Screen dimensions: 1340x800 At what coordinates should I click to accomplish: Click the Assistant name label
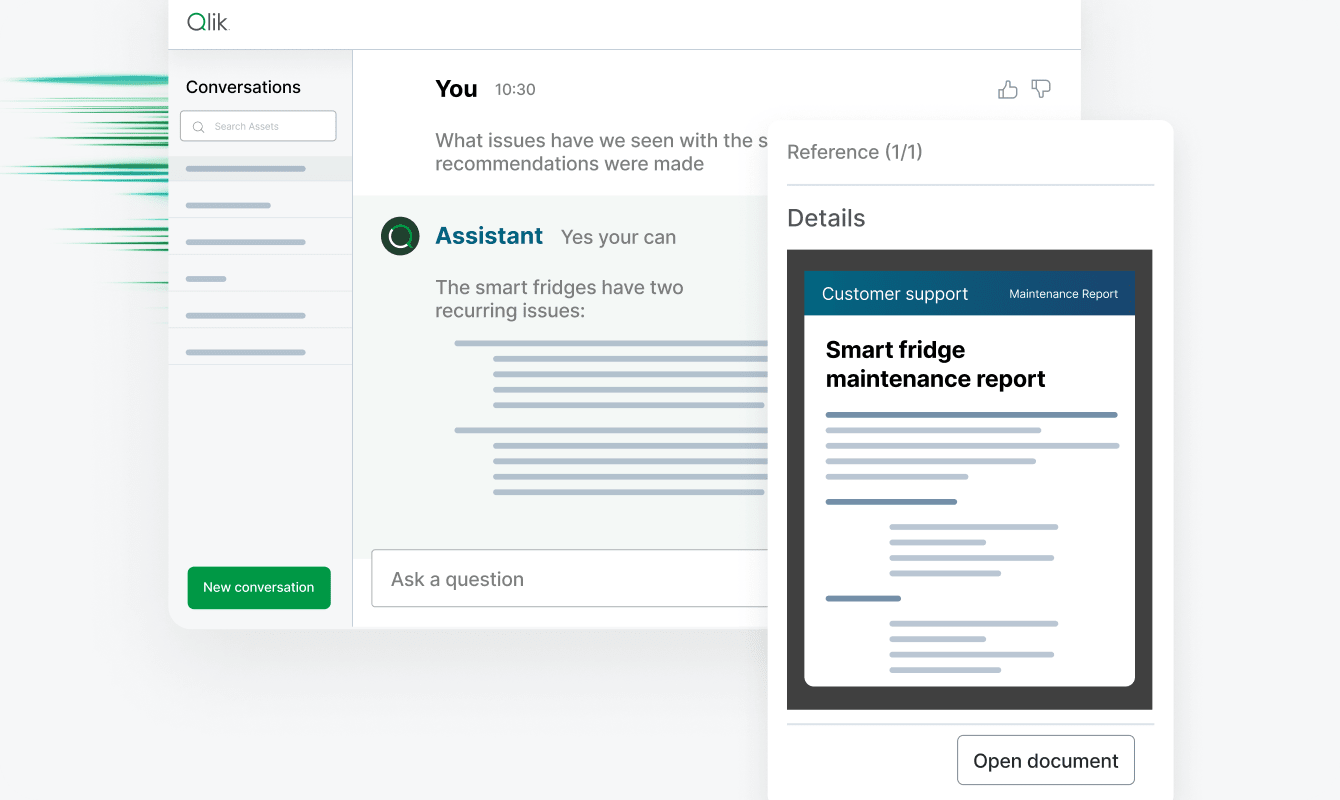point(489,236)
